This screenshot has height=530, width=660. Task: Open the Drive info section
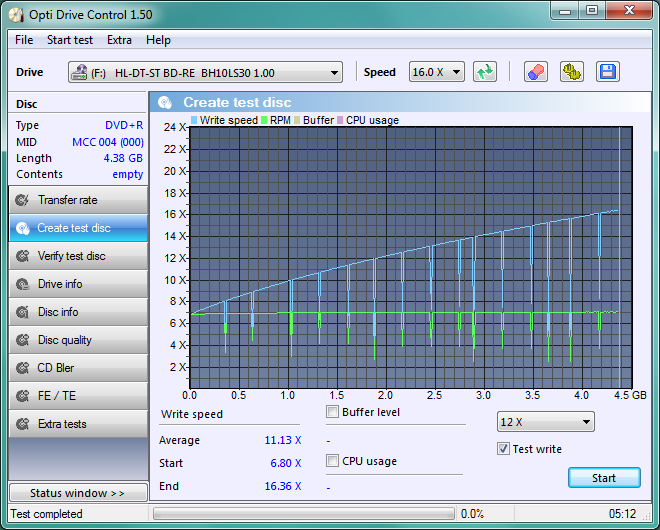tap(78, 284)
